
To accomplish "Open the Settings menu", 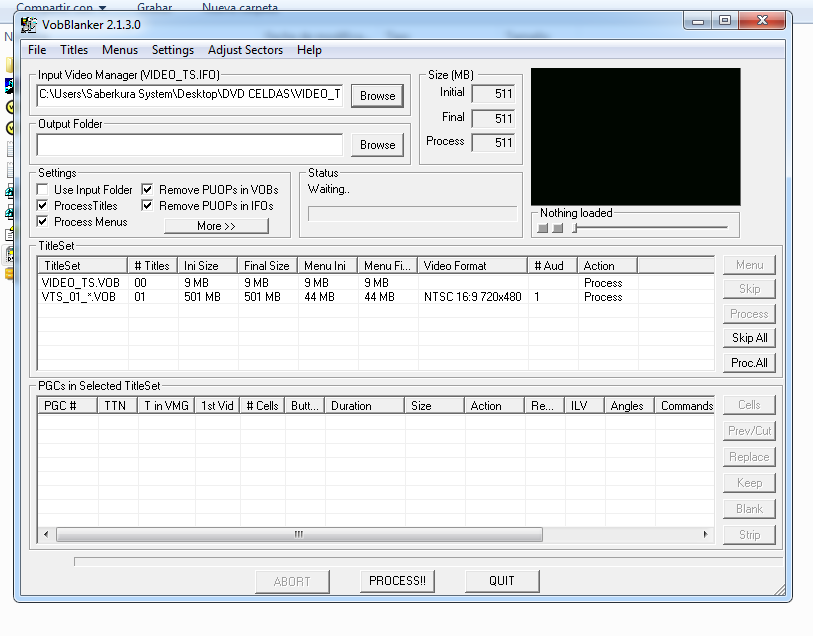I will tap(173, 50).
